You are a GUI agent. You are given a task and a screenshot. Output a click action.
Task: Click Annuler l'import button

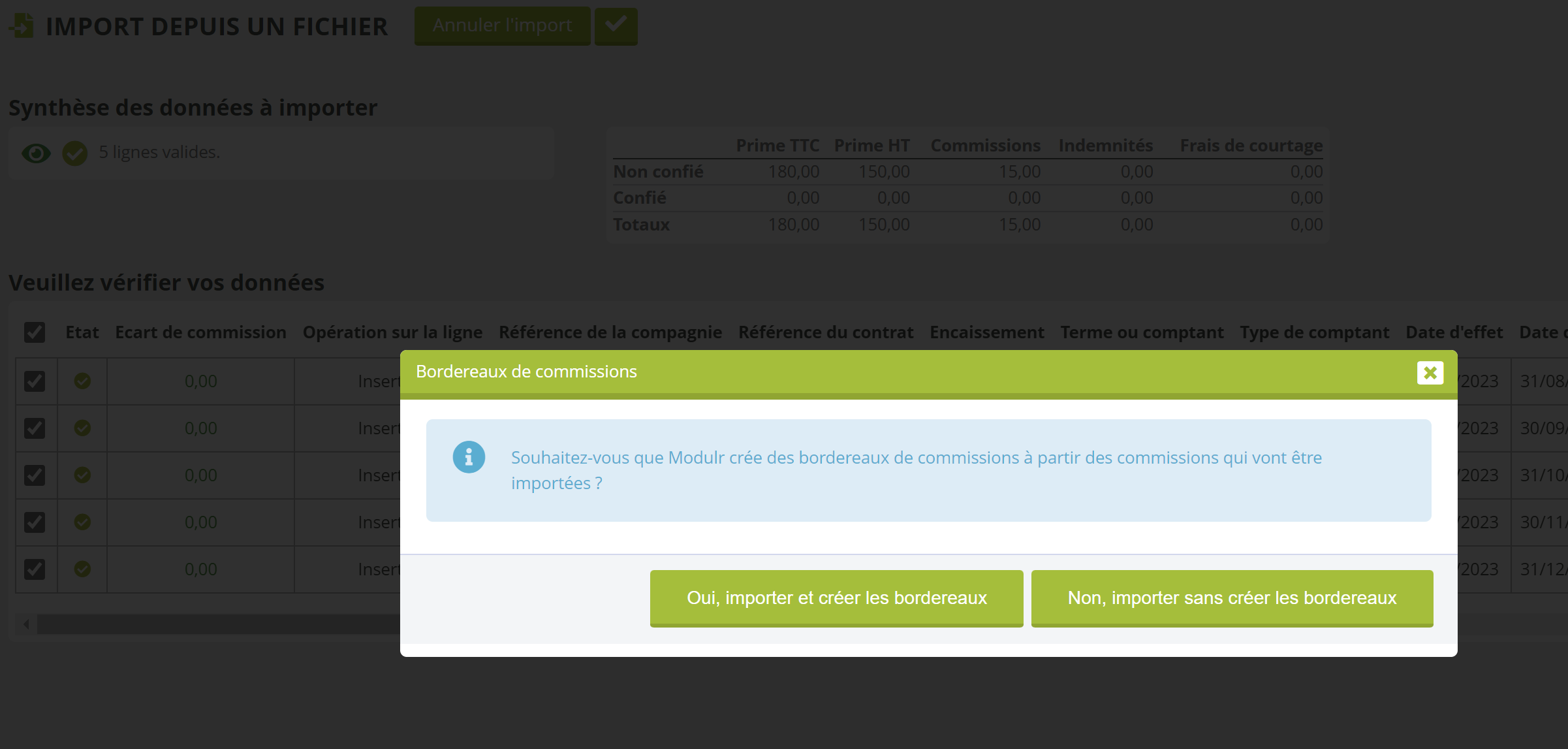502,26
